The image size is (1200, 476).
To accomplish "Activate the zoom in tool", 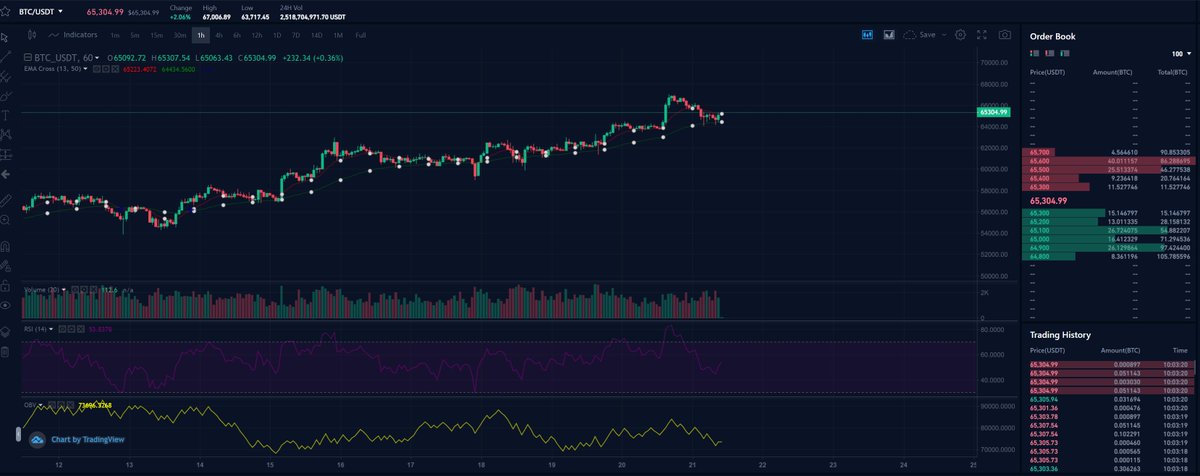I will 6,220.
